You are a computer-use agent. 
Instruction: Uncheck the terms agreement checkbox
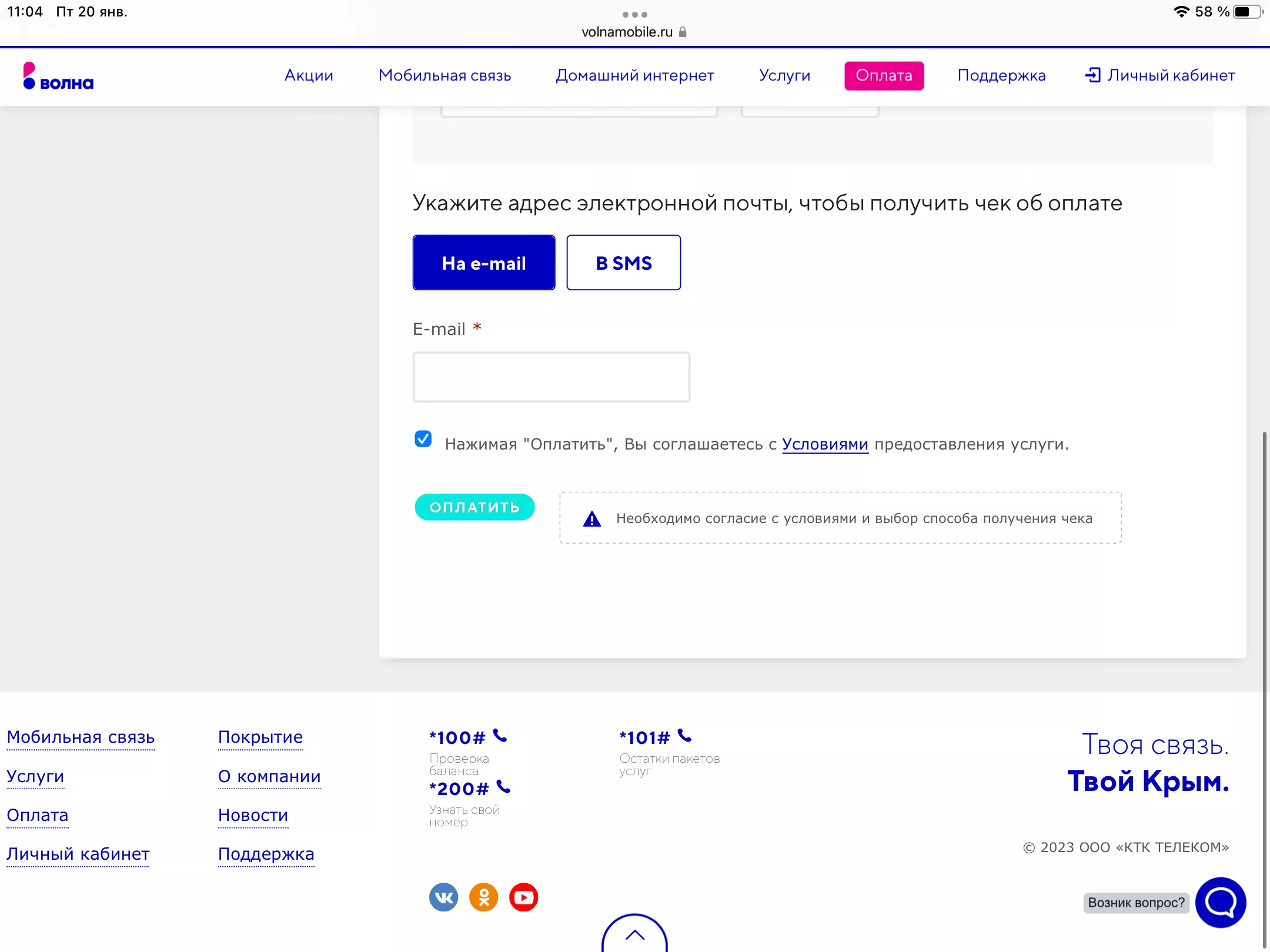click(423, 439)
